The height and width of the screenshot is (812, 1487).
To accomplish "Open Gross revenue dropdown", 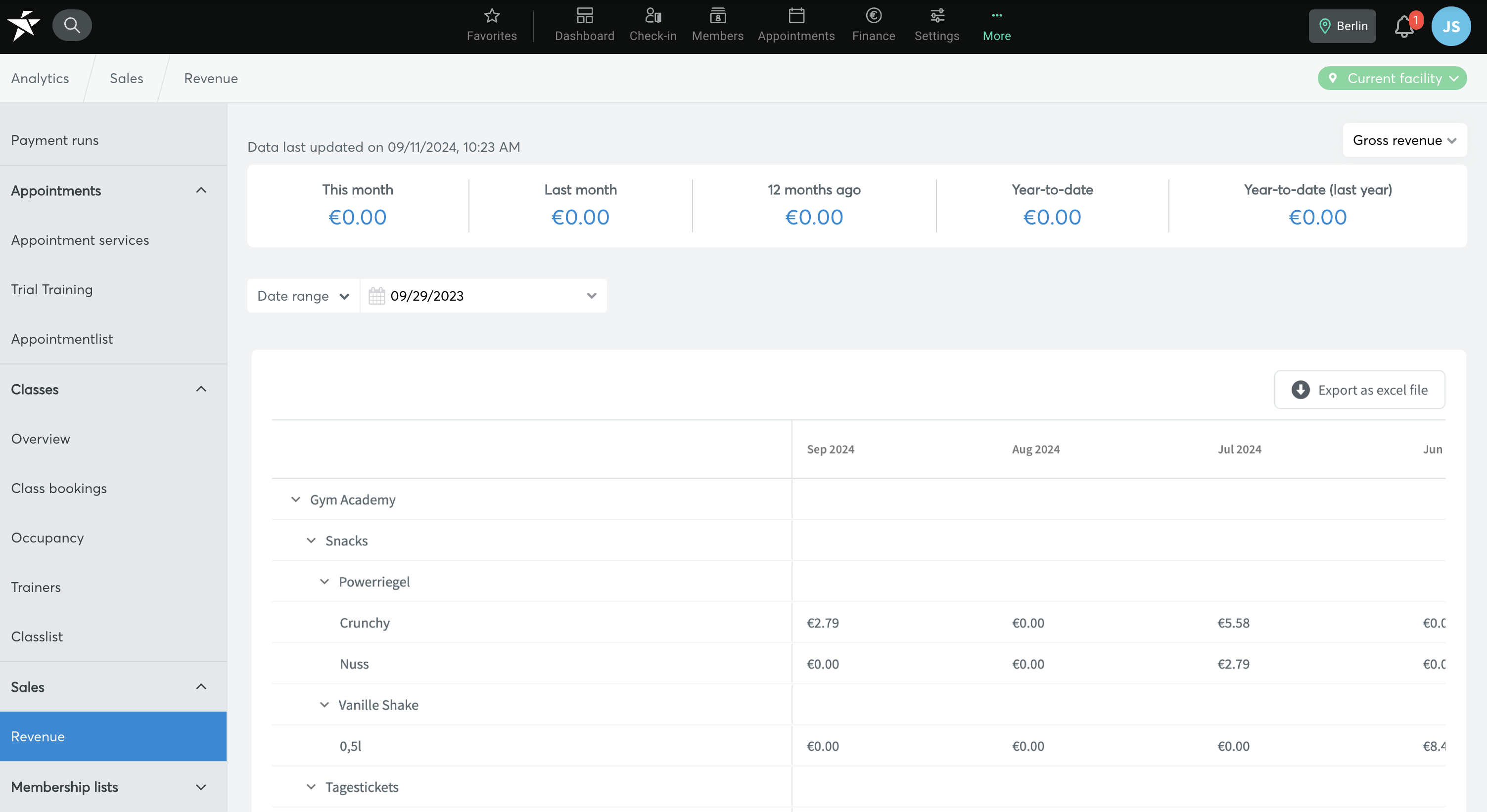I will tap(1404, 140).
